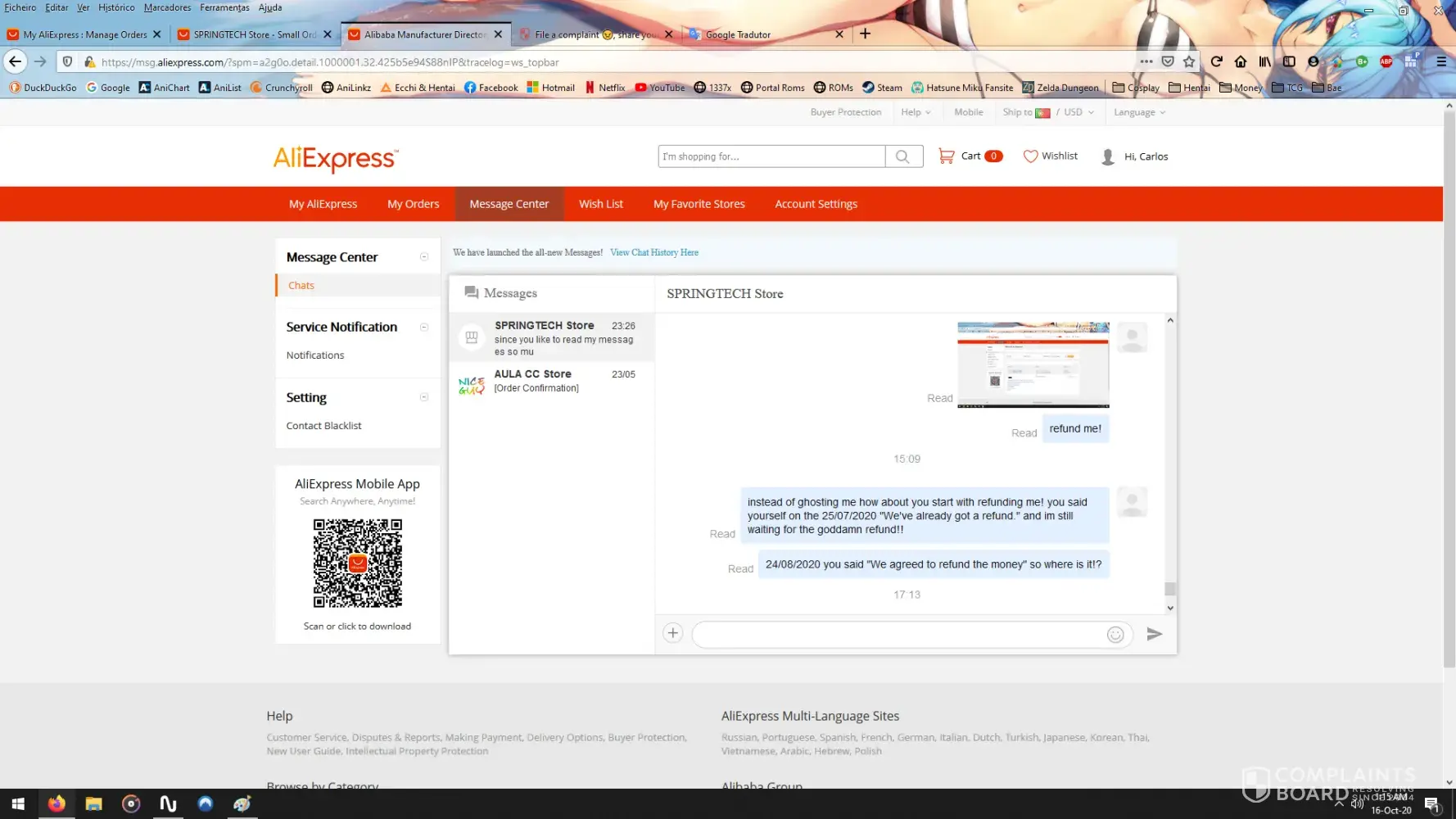Open the Firefox hamburger menu

click(x=1441, y=61)
